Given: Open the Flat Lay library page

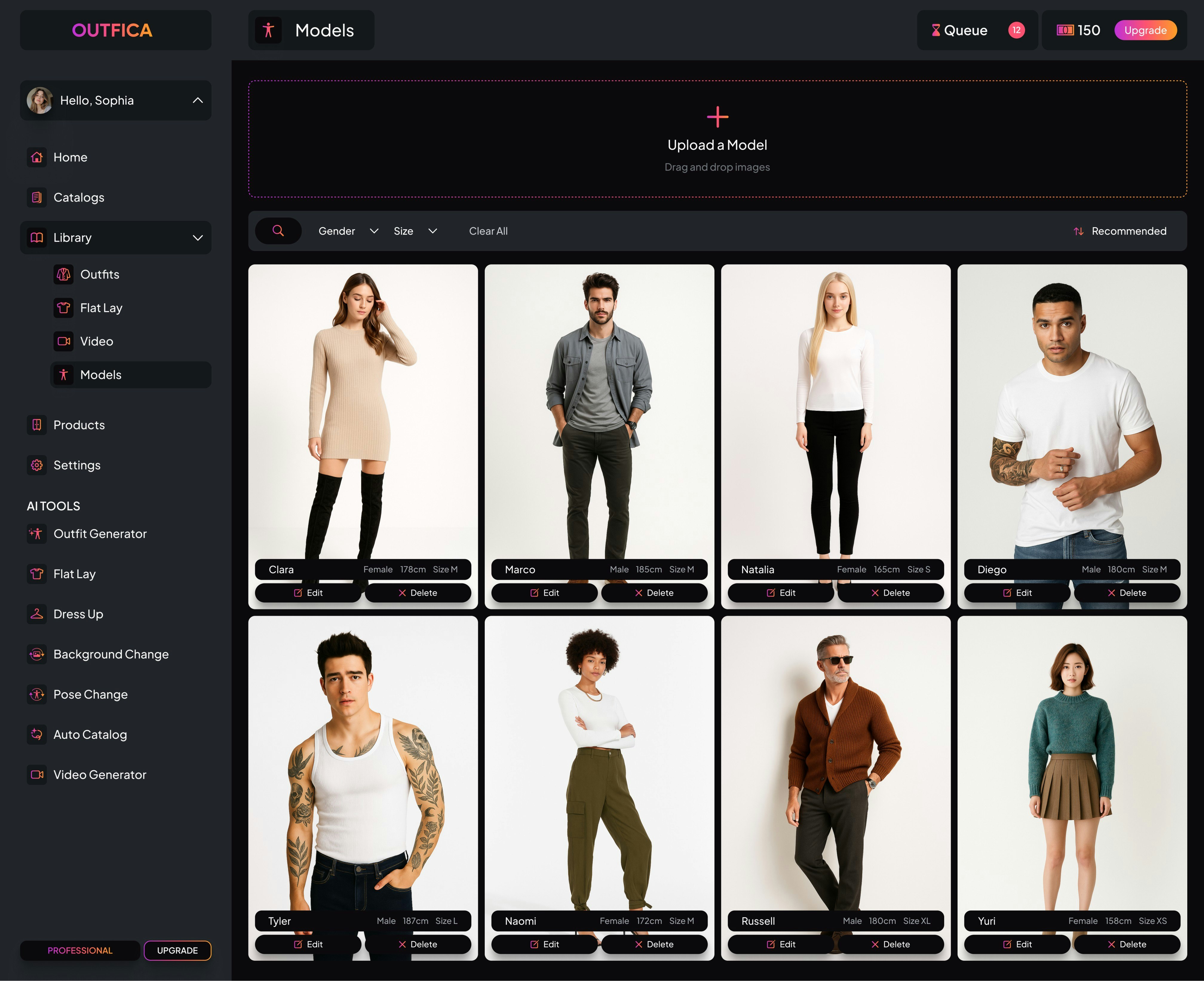Looking at the screenshot, I should (x=101, y=308).
